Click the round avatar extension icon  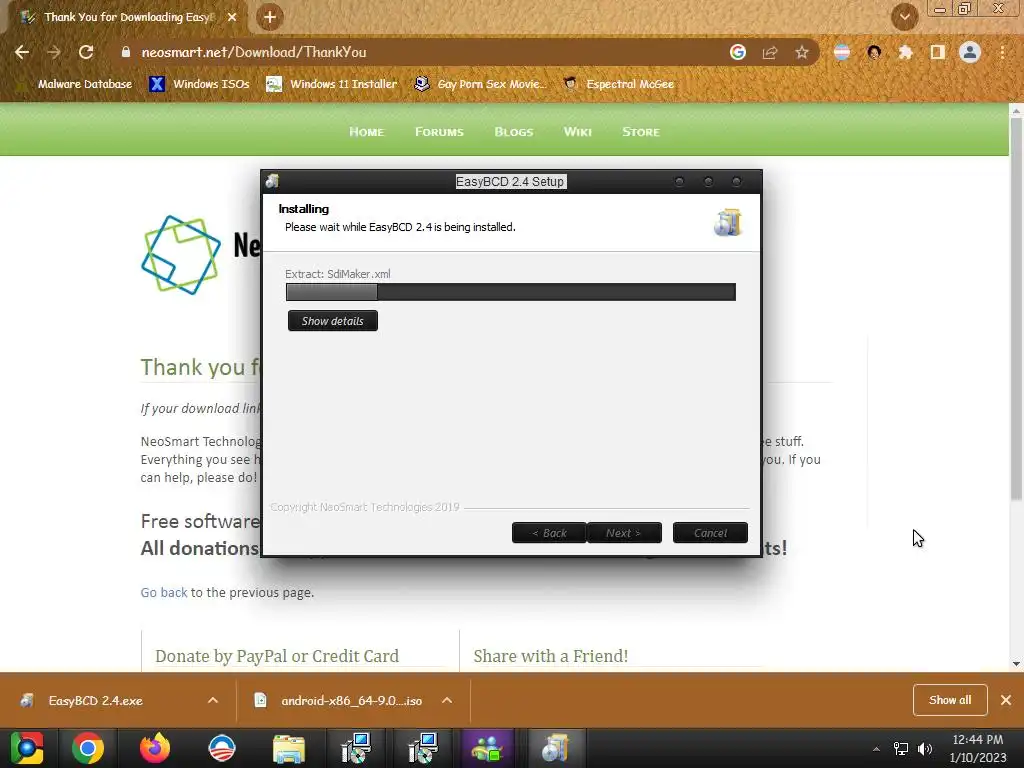click(874, 52)
